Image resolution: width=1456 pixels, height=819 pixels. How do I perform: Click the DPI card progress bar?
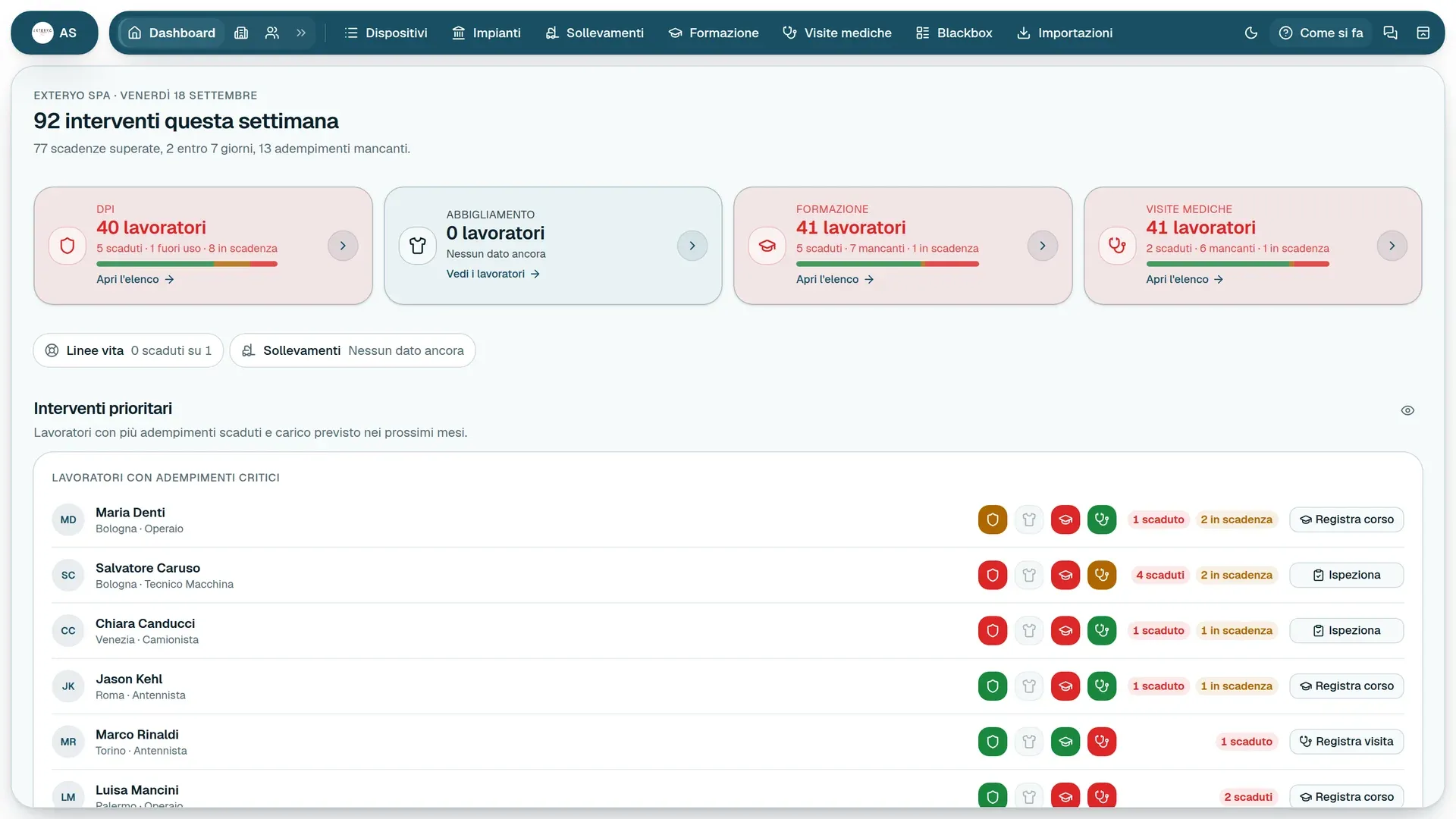(187, 264)
